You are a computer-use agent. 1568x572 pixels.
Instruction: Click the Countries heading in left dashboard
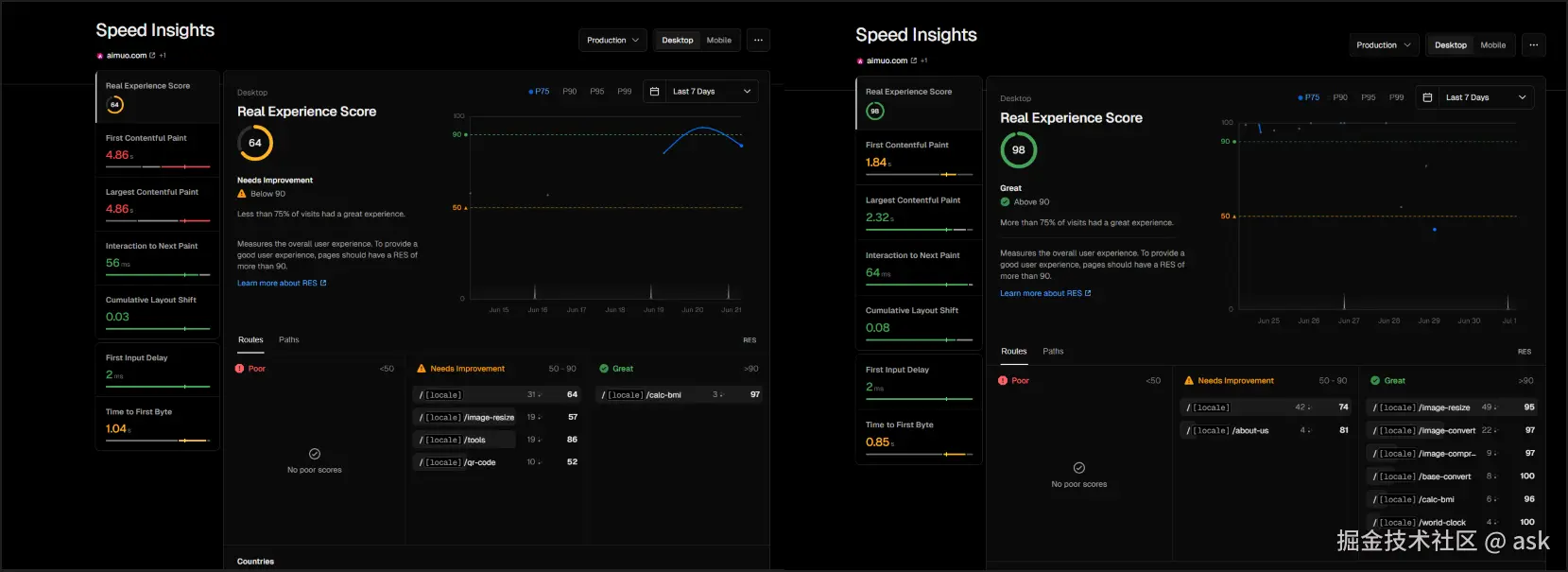coord(255,562)
